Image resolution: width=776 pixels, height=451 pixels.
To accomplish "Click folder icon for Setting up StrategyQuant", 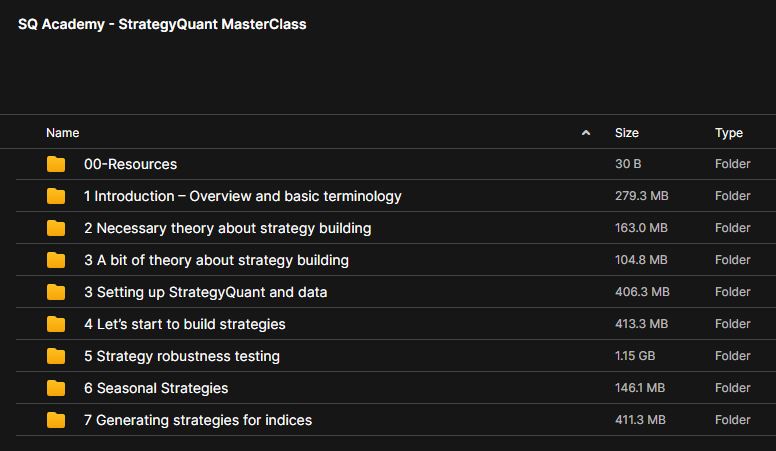I will point(56,292).
